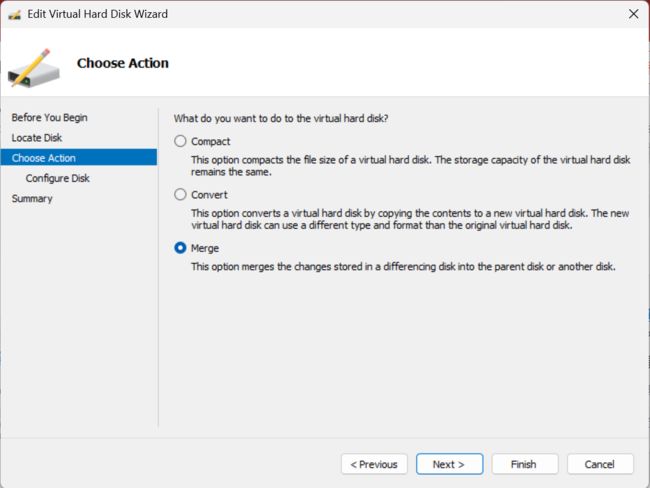
Task: Close the Edit Virtual Hard Disk Wizard
Action: [633, 14]
